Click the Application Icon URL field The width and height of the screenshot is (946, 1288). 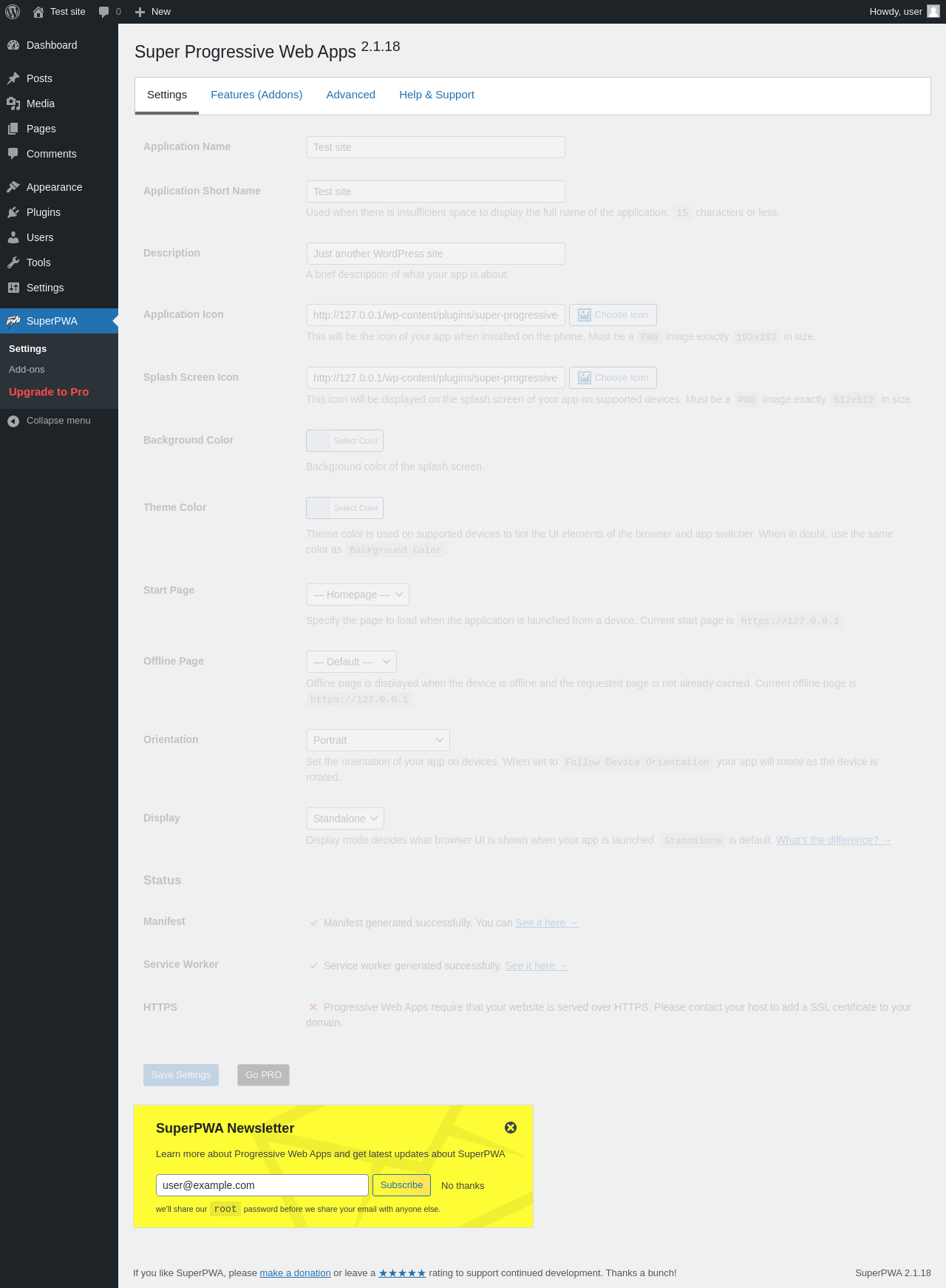tap(436, 315)
